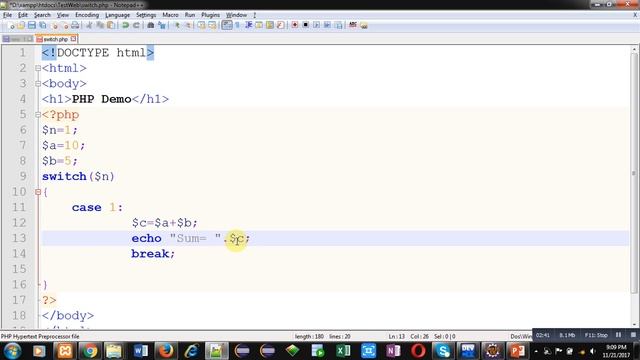Click the Cut scissors toolbar icon
Screen dimensions: 640x360
(x=89, y=25)
